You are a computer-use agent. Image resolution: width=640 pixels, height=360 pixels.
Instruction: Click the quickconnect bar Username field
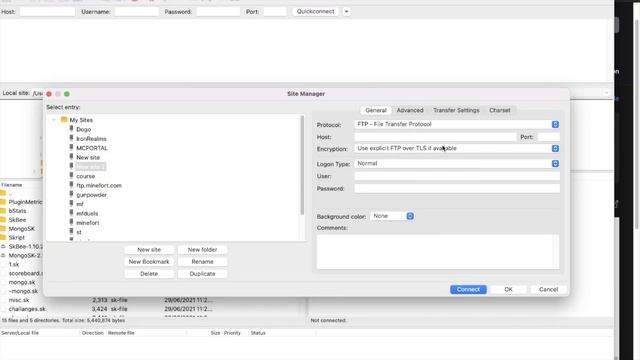(x=136, y=12)
